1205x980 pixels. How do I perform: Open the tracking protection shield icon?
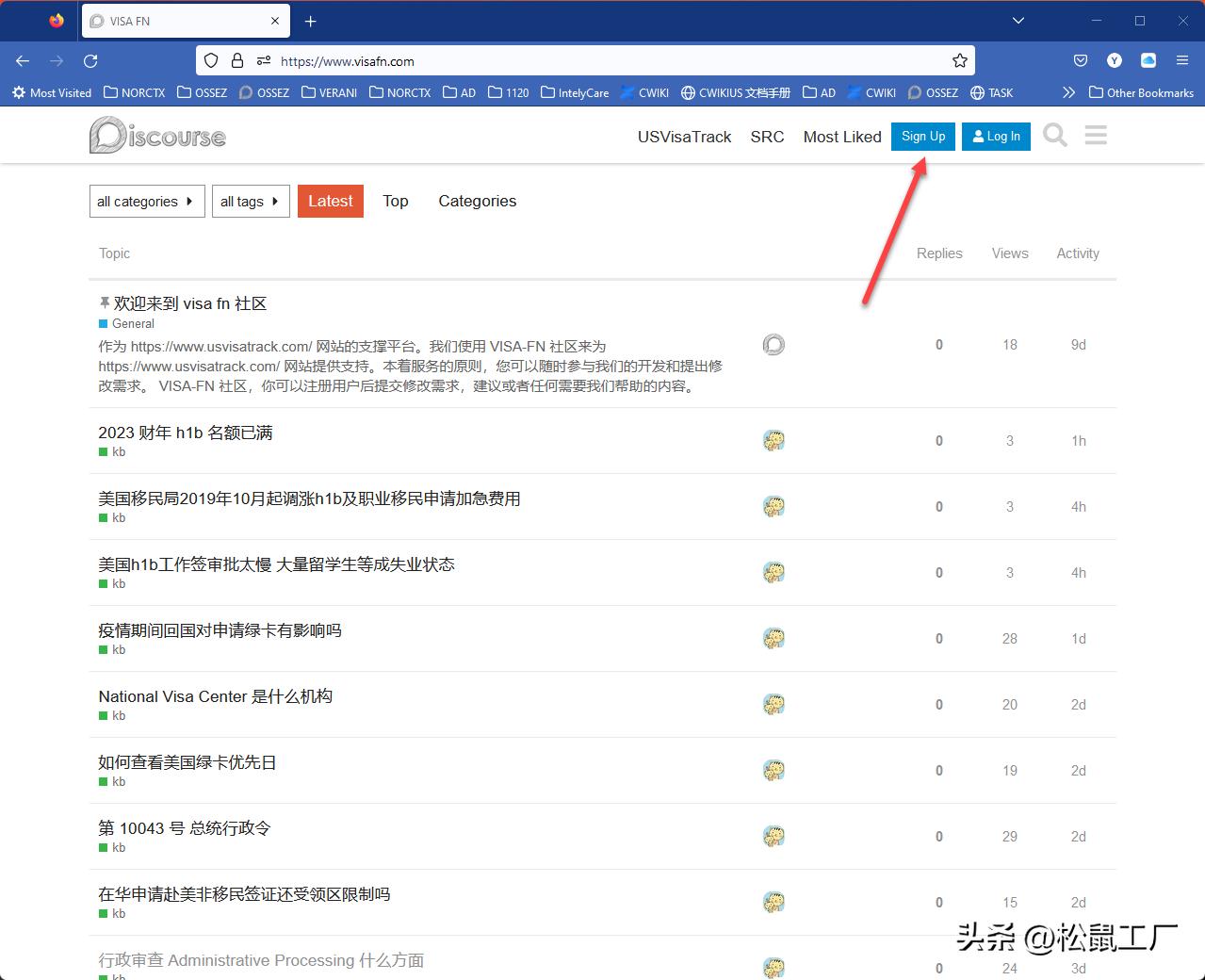tap(210, 60)
